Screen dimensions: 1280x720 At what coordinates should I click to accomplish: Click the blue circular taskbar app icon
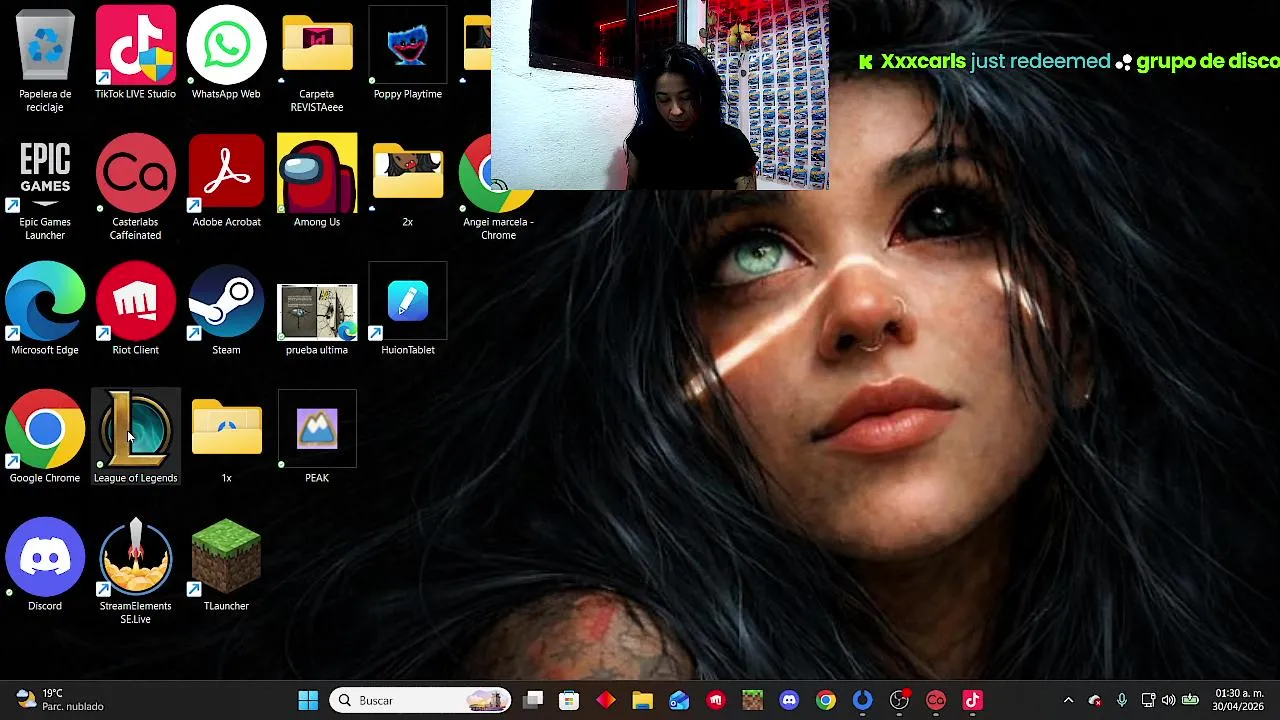pos(862,700)
